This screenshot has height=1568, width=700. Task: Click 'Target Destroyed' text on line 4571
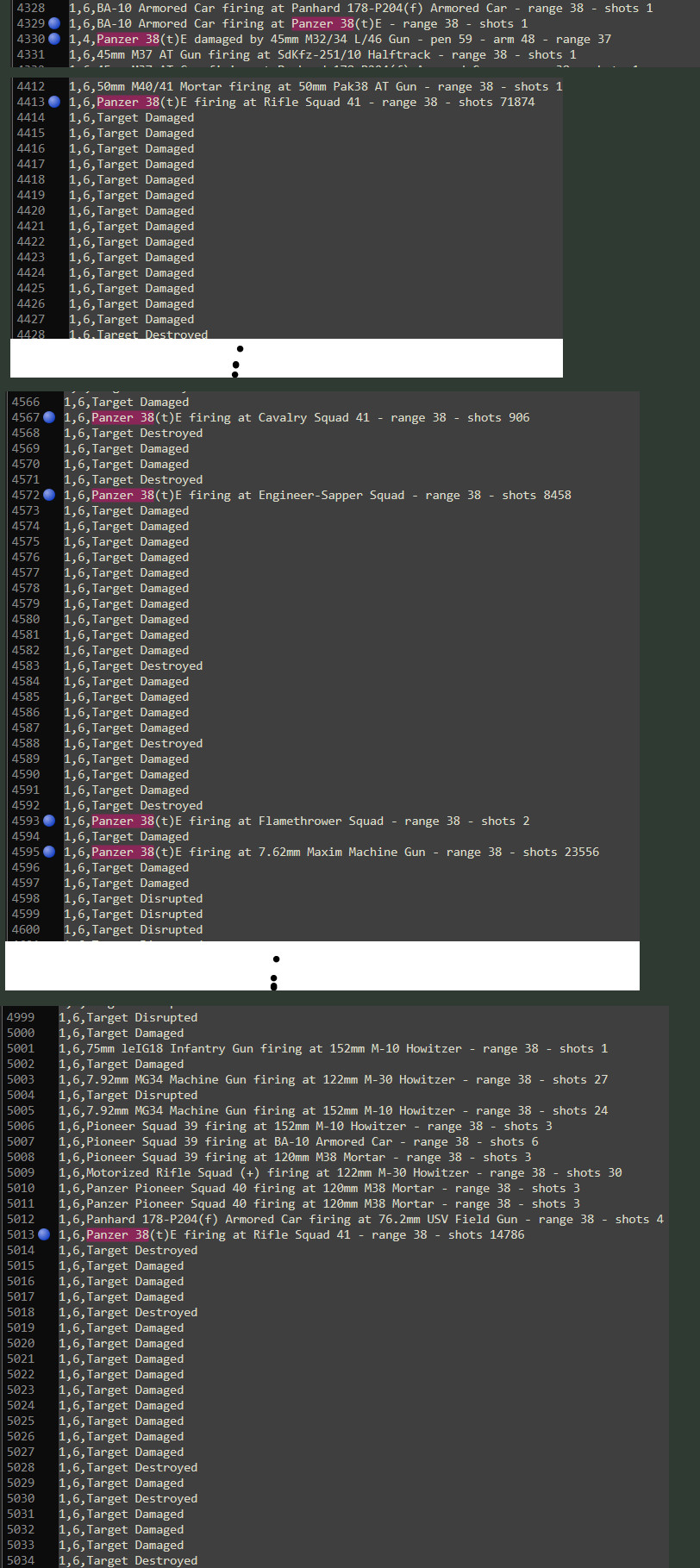[147, 479]
